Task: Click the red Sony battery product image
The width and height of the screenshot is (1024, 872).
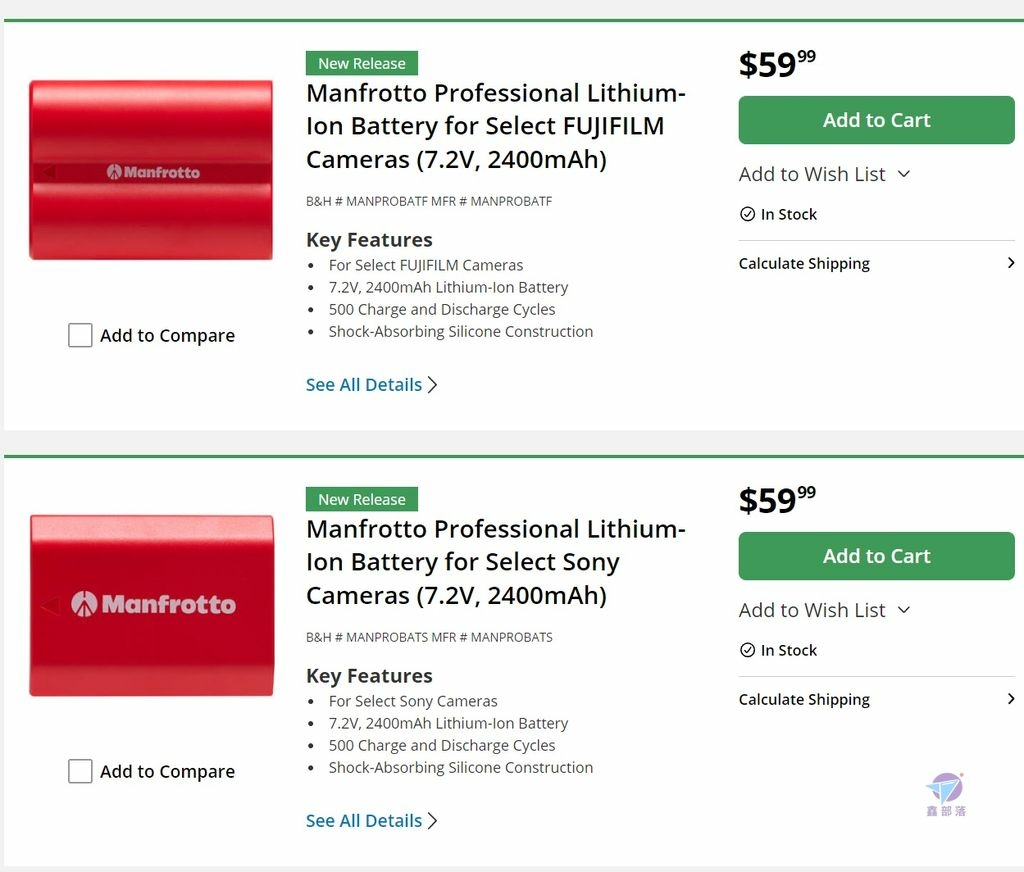Action: click(x=152, y=606)
